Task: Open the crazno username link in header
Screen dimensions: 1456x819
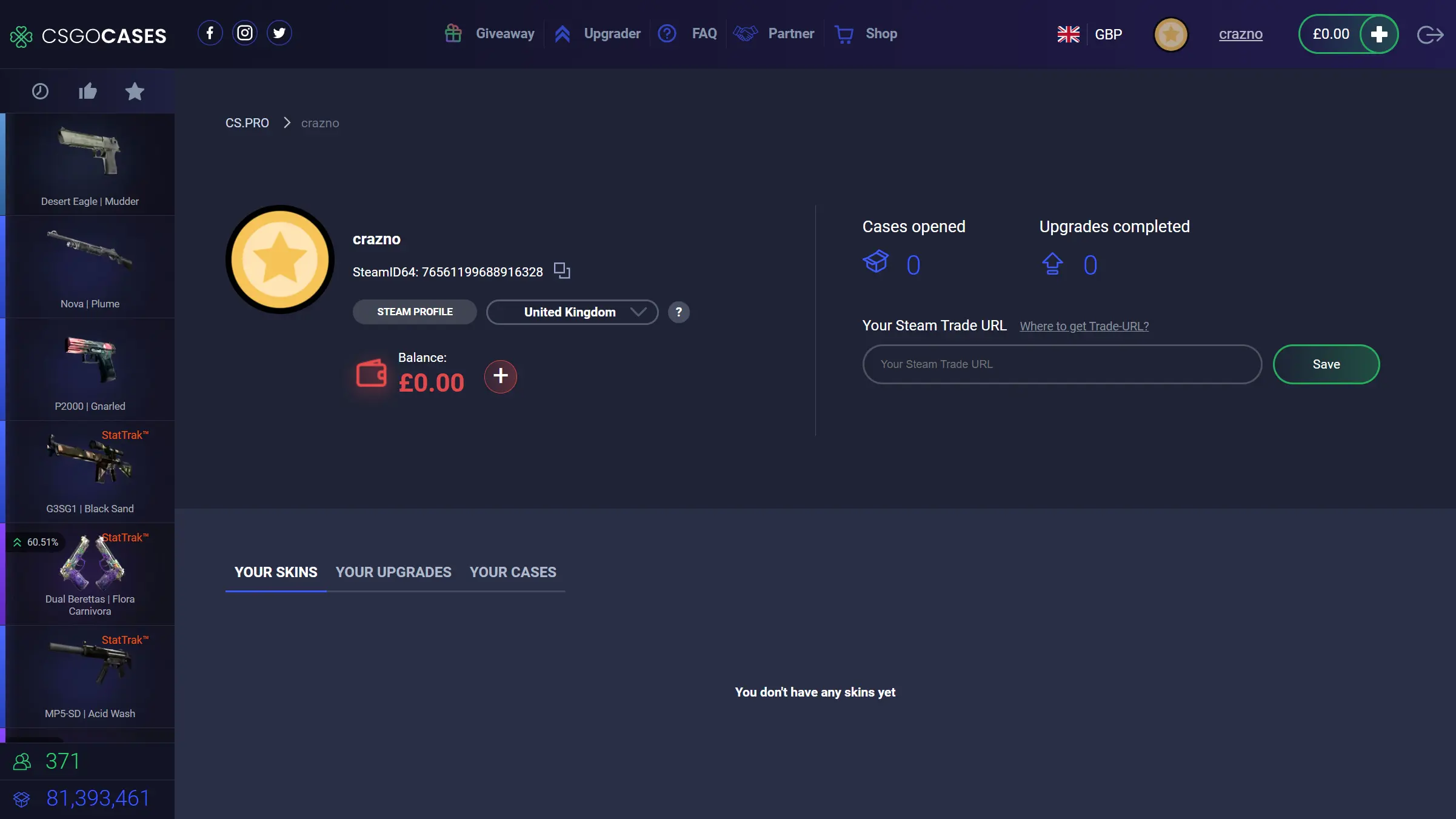Action: point(1240,34)
